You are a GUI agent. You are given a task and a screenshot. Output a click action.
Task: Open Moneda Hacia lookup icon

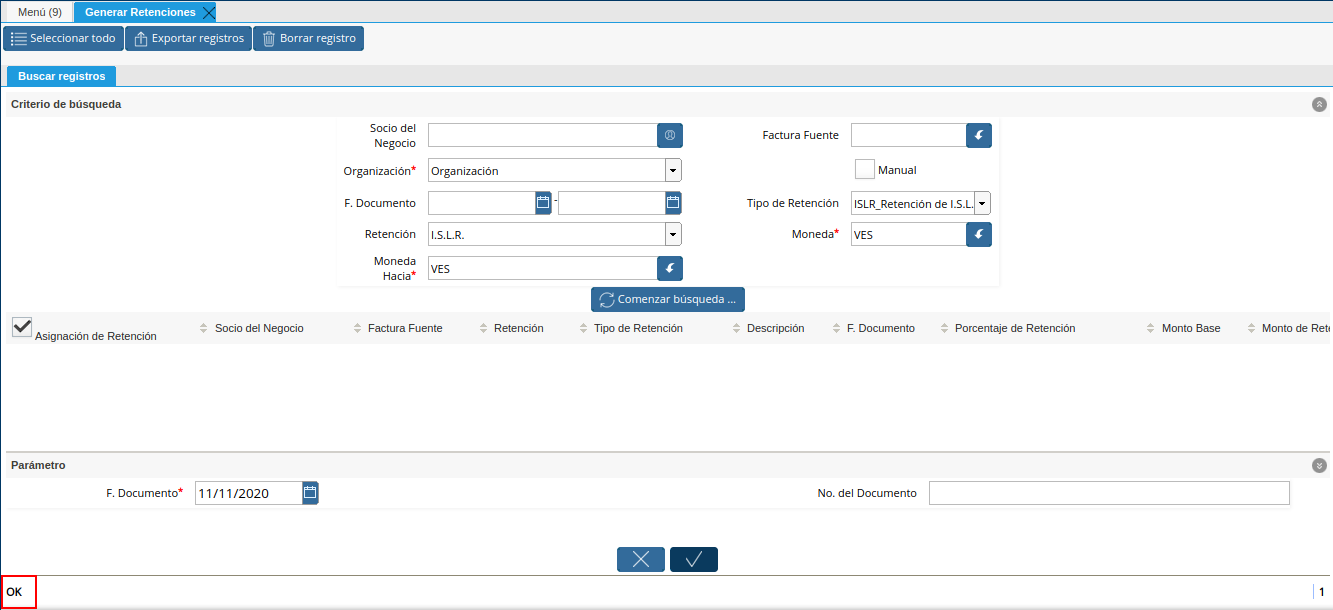tap(670, 268)
